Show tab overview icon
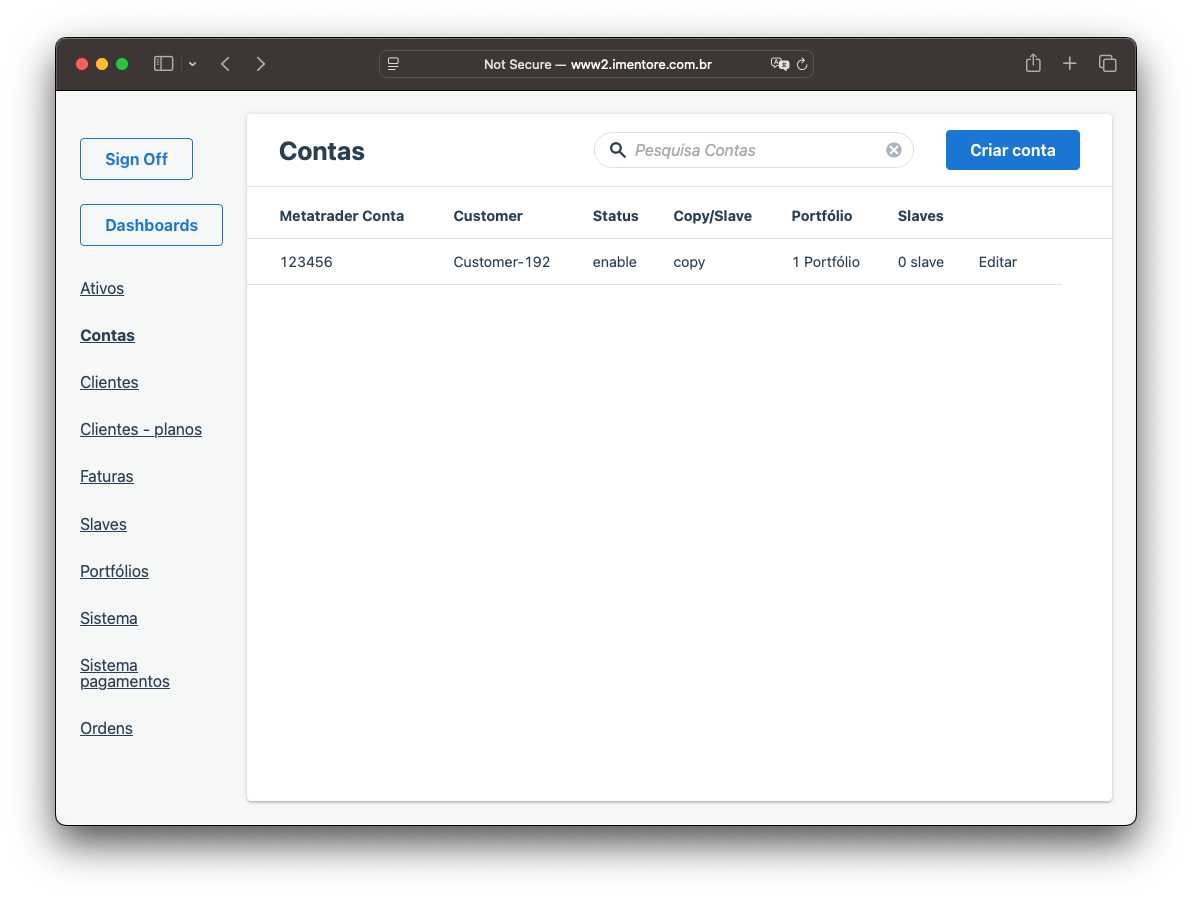Screen dimensions: 1192x899 pos(1108,64)
